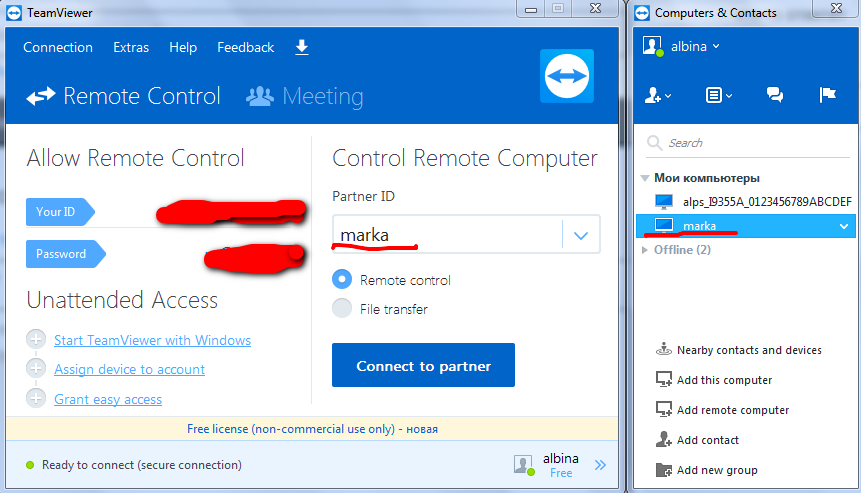Open the Partner ID dropdown arrow
Viewport: 861px width, 493px height.
580,236
